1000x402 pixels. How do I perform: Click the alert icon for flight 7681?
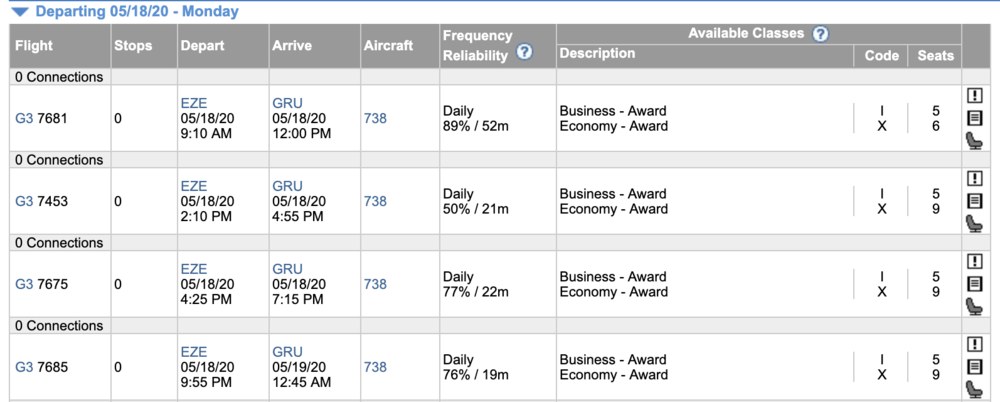pos(975,96)
